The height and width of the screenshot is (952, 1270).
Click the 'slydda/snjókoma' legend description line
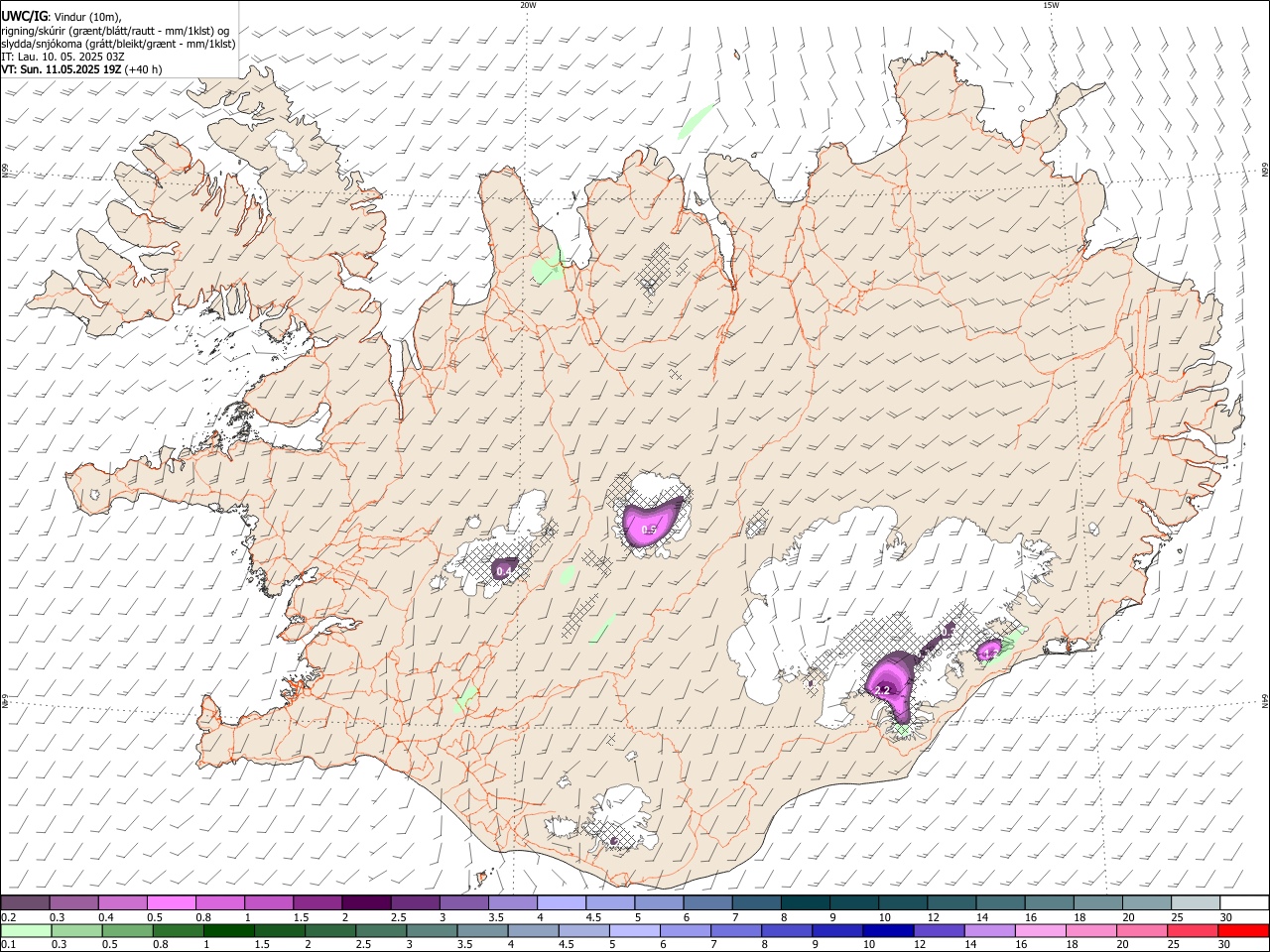[118, 44]
